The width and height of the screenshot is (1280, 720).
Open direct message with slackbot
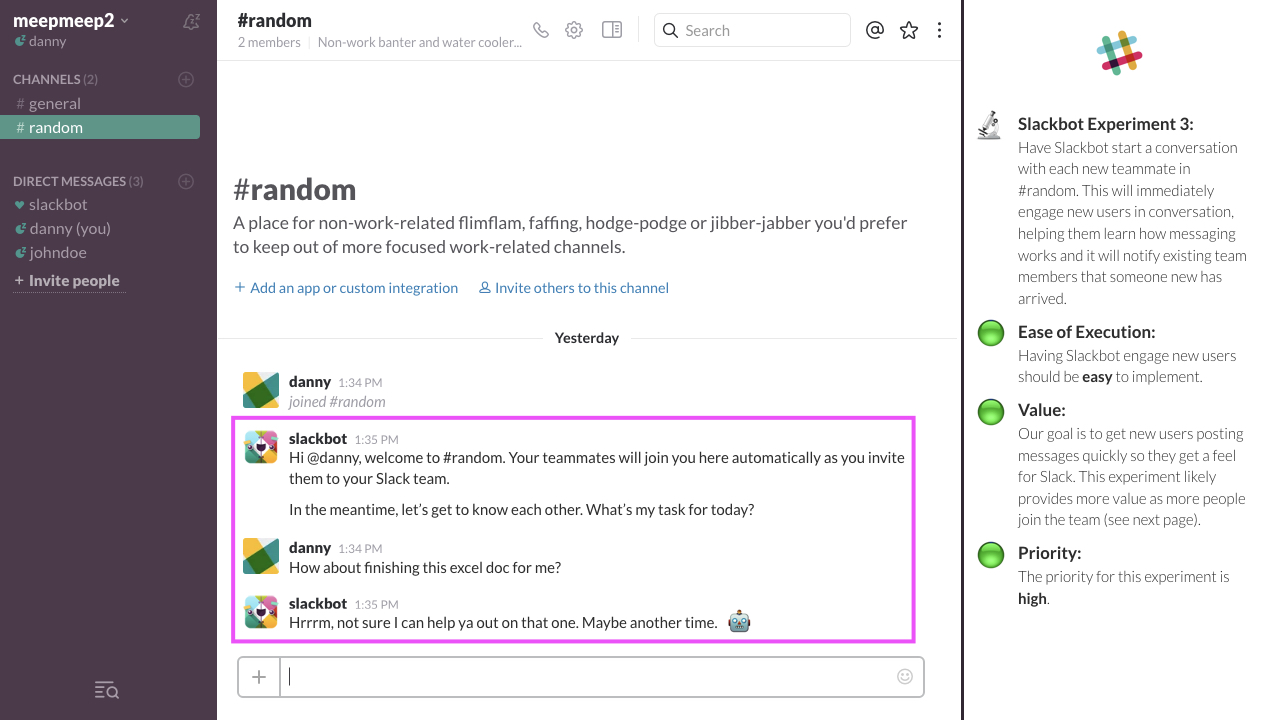click(58, 204)
